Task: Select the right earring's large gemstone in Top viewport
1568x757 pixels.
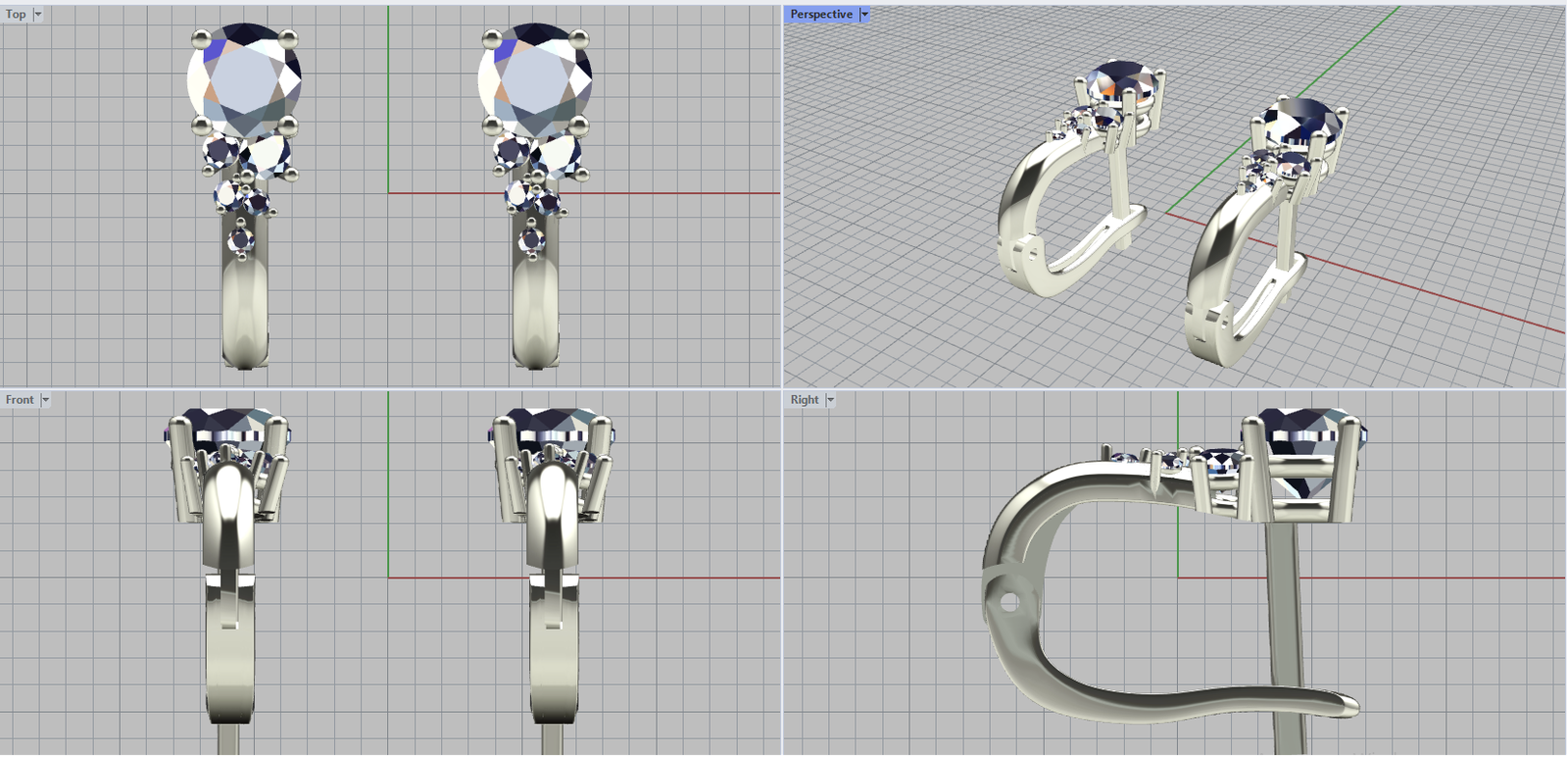Action: pos(535,81)
